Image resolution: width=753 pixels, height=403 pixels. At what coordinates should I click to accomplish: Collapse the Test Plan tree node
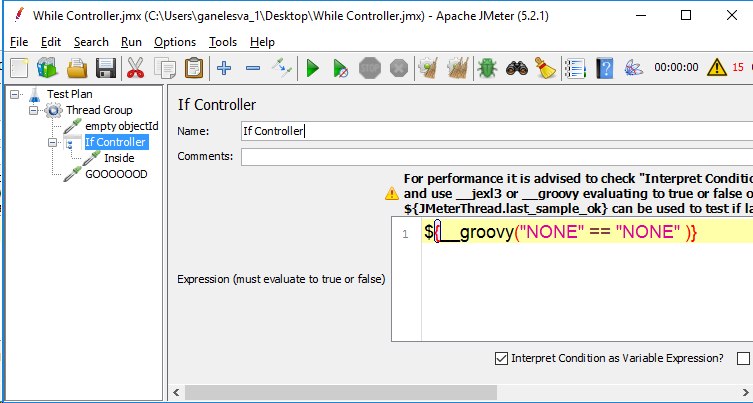click(15, 94)
